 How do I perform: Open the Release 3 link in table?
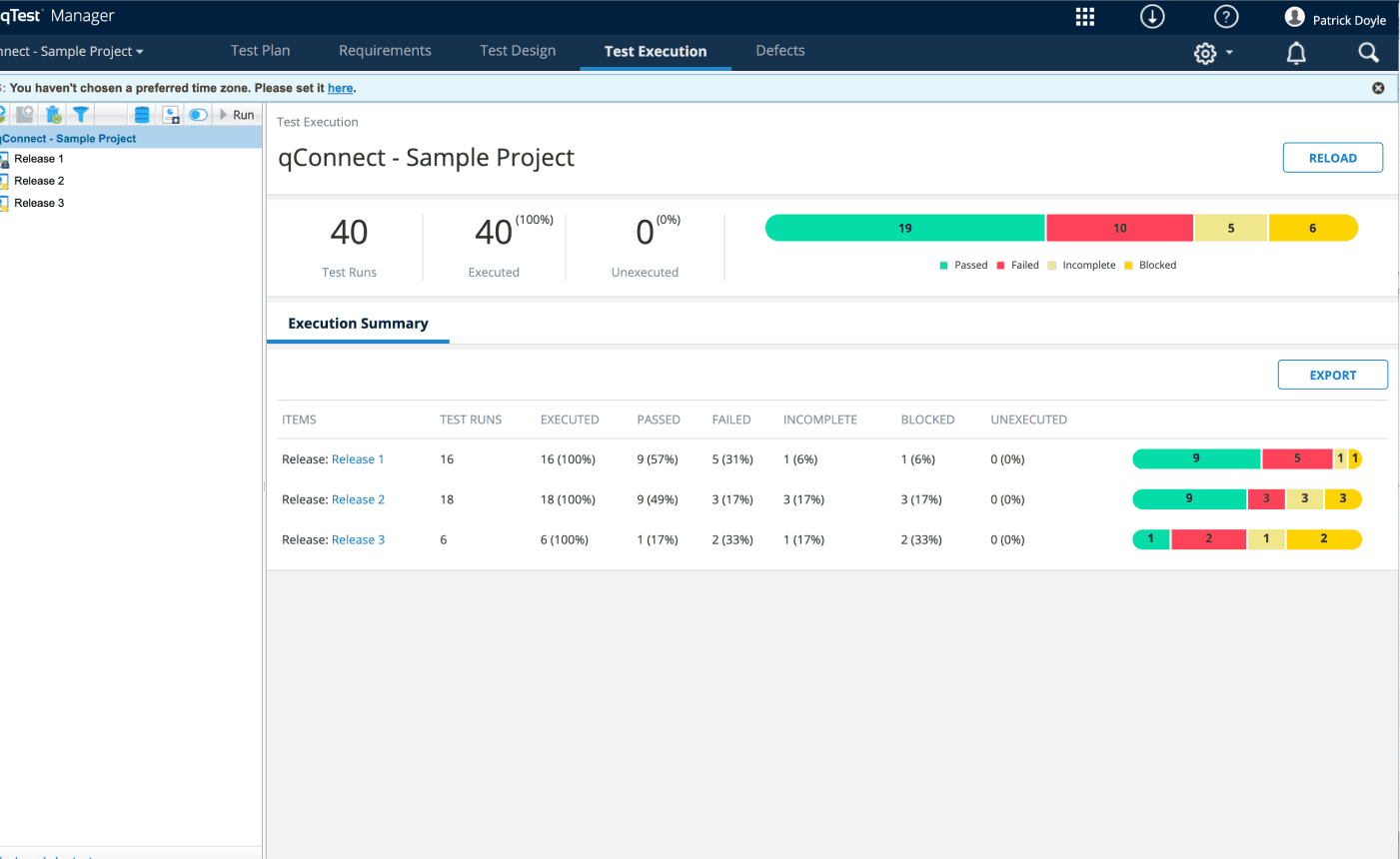[x=358, y=539]
